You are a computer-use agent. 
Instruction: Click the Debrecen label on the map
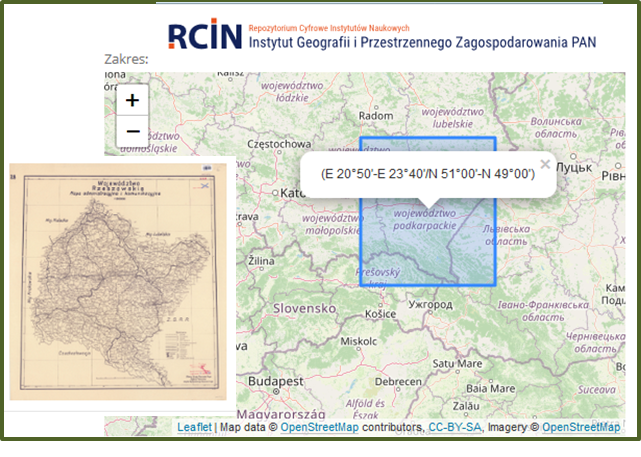pyautogui.click(x=412, y=382)
